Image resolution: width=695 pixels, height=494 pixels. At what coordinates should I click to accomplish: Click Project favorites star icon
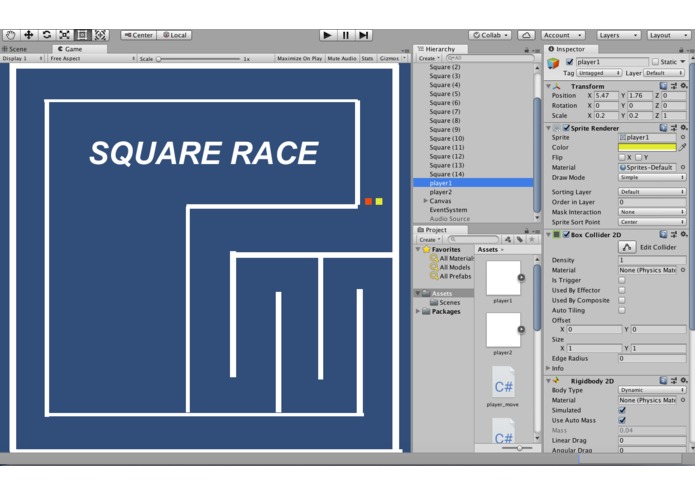[532, 239]
